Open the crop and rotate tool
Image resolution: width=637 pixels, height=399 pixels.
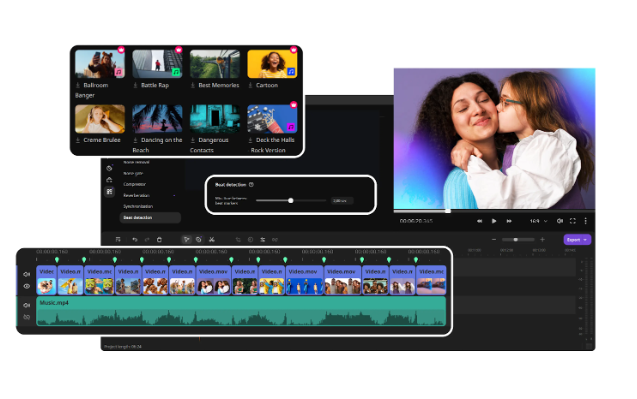click(x=238, y=240)
